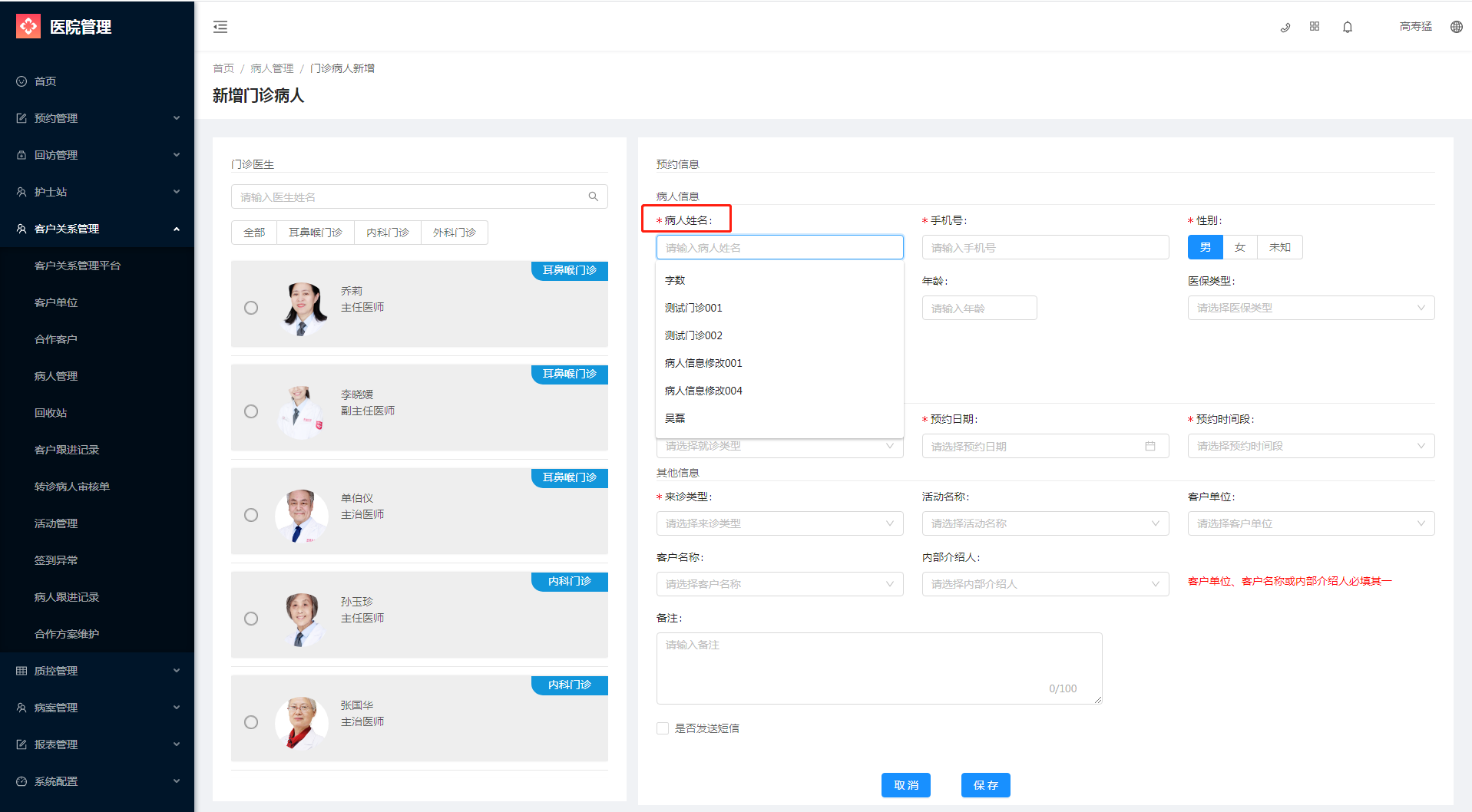The width and height of the screenshot is (1472, 812).
Task: Set gender to 女
Action: (x=1240, y=247)
